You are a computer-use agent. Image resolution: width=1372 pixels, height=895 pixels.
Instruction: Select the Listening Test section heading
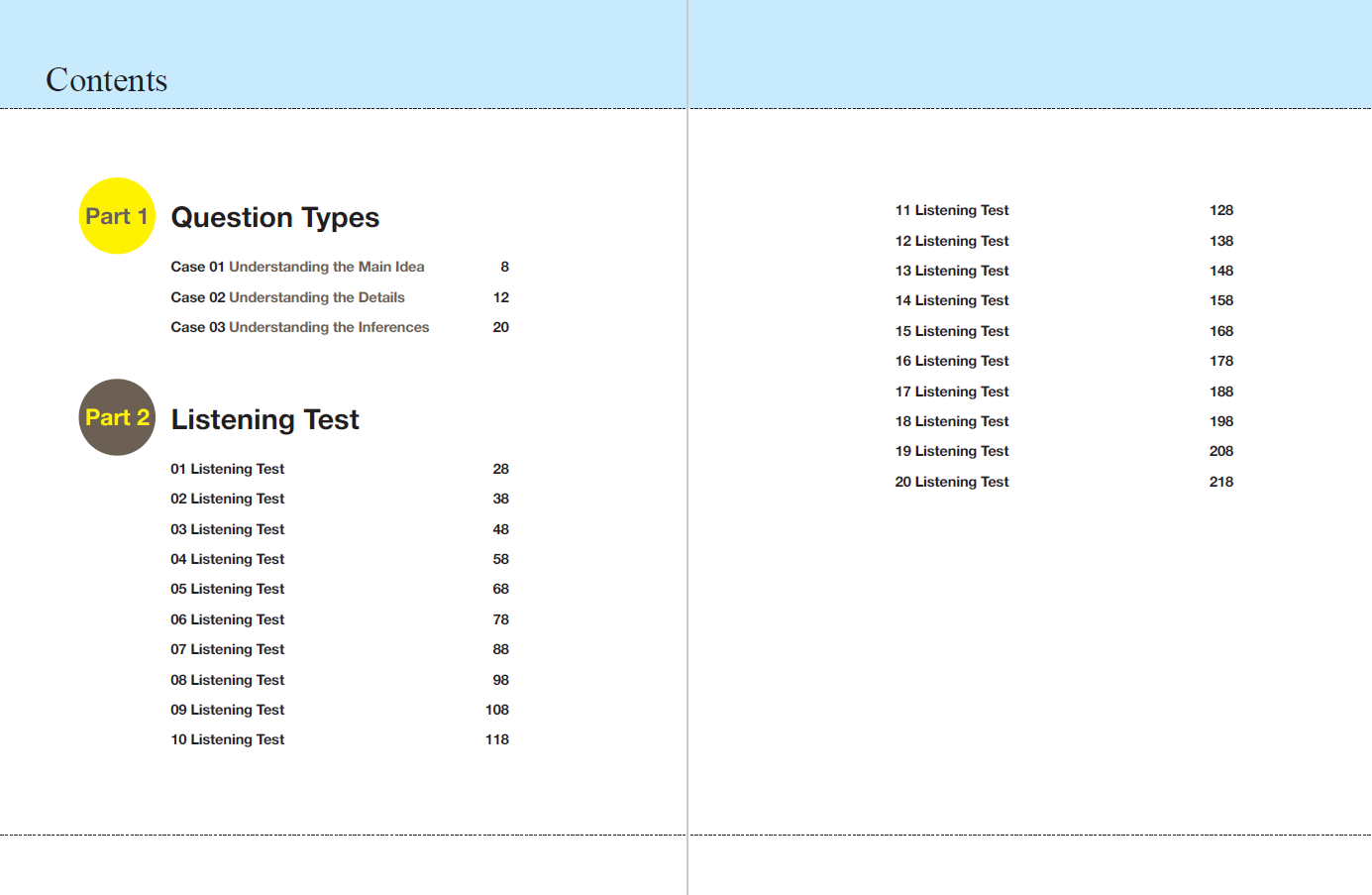[x=265, y=419]
